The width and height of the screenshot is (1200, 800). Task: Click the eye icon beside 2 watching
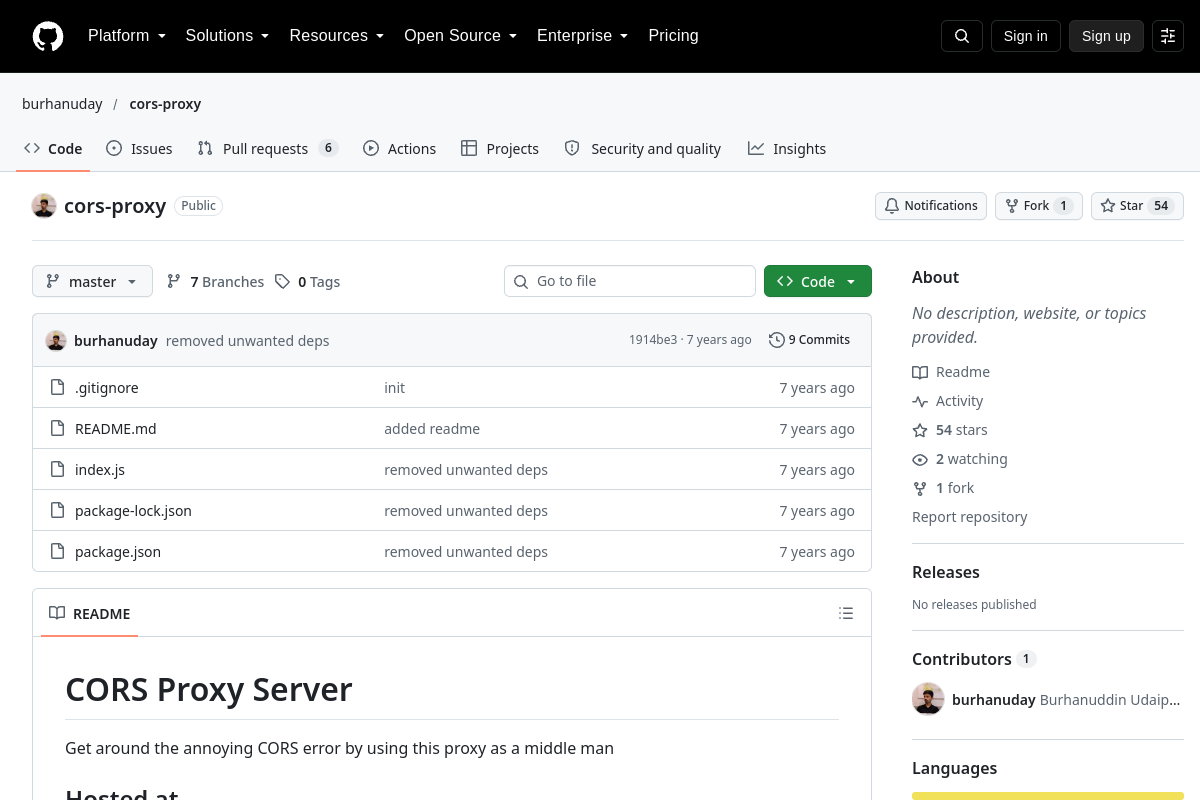(920, 459)
